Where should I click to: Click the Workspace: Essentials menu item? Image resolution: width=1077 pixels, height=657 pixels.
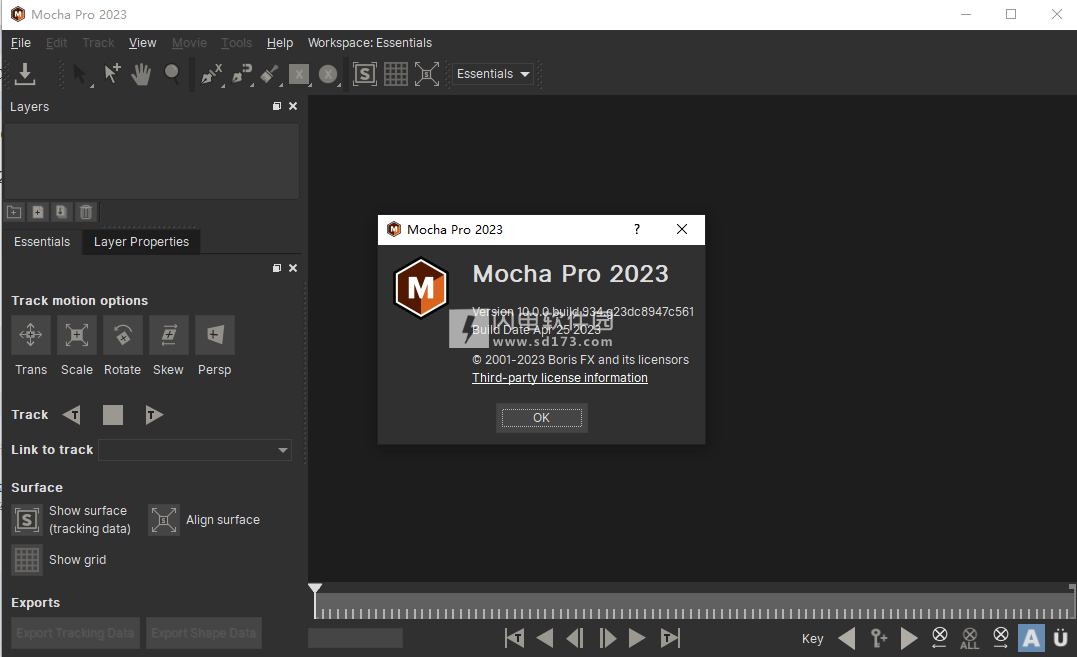tap(370, 43)
